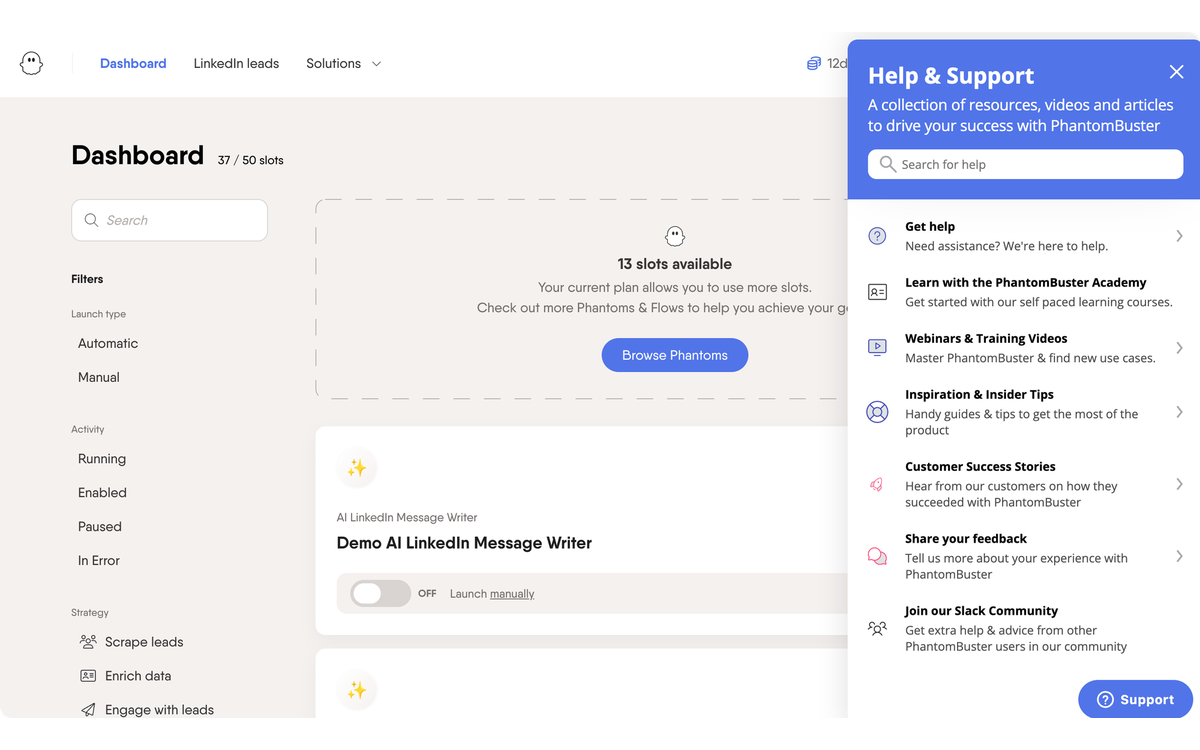Filter by Paused activity
This screenshot has width=1200, height=750.
click(x=100, y=527)
